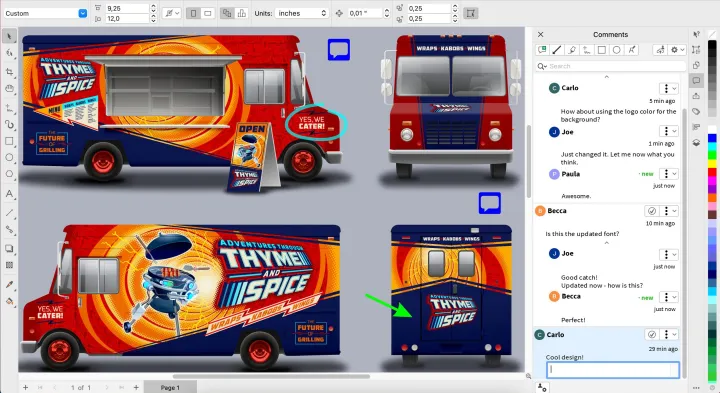Click the blue comment marker above rear truck view
Screen dimensions: 720x393
click(489, 203)
